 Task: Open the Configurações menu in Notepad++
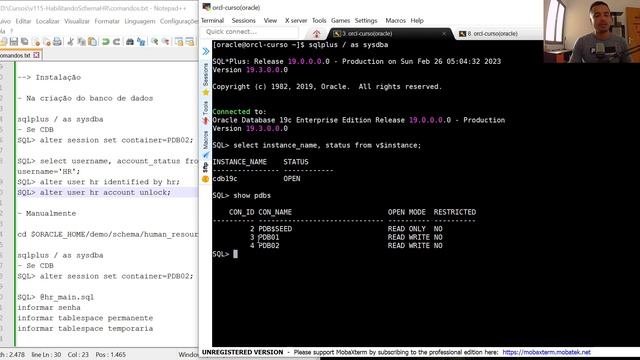pos(179,21)
